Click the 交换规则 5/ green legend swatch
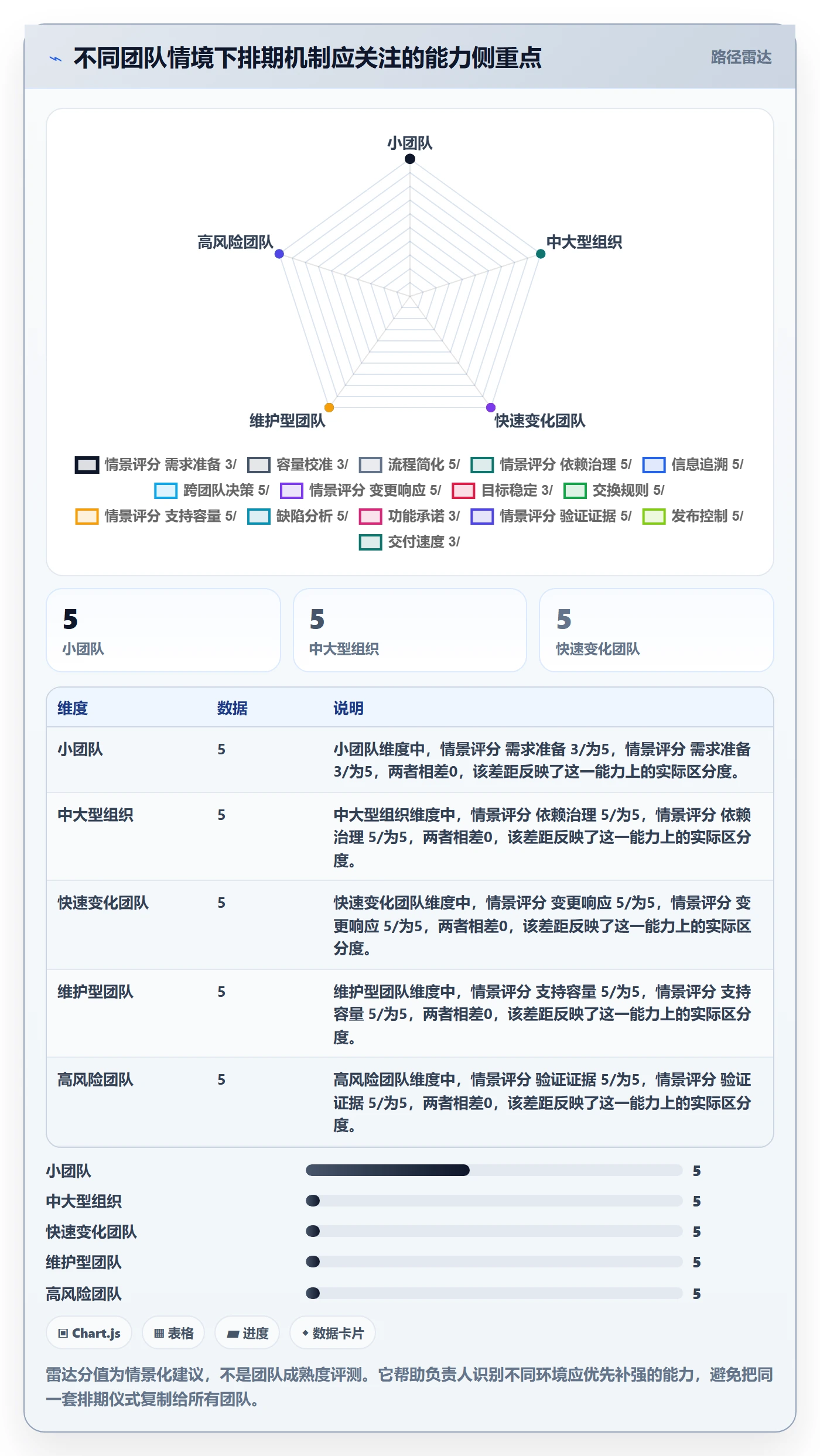Viewport: 820px width, 1456px height. click(x=575, y=490)
